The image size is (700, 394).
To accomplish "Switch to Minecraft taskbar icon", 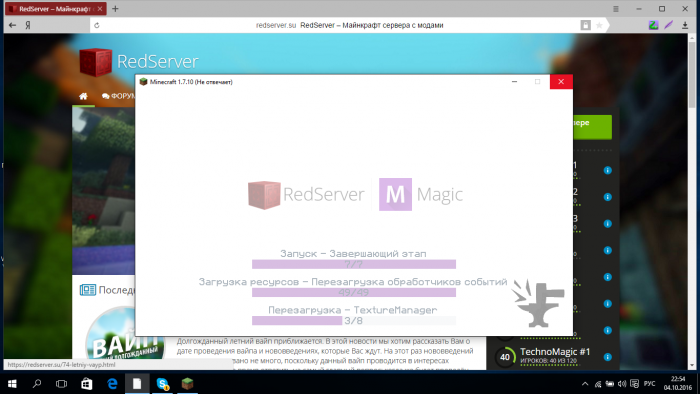I will click(x=188, y=384).
